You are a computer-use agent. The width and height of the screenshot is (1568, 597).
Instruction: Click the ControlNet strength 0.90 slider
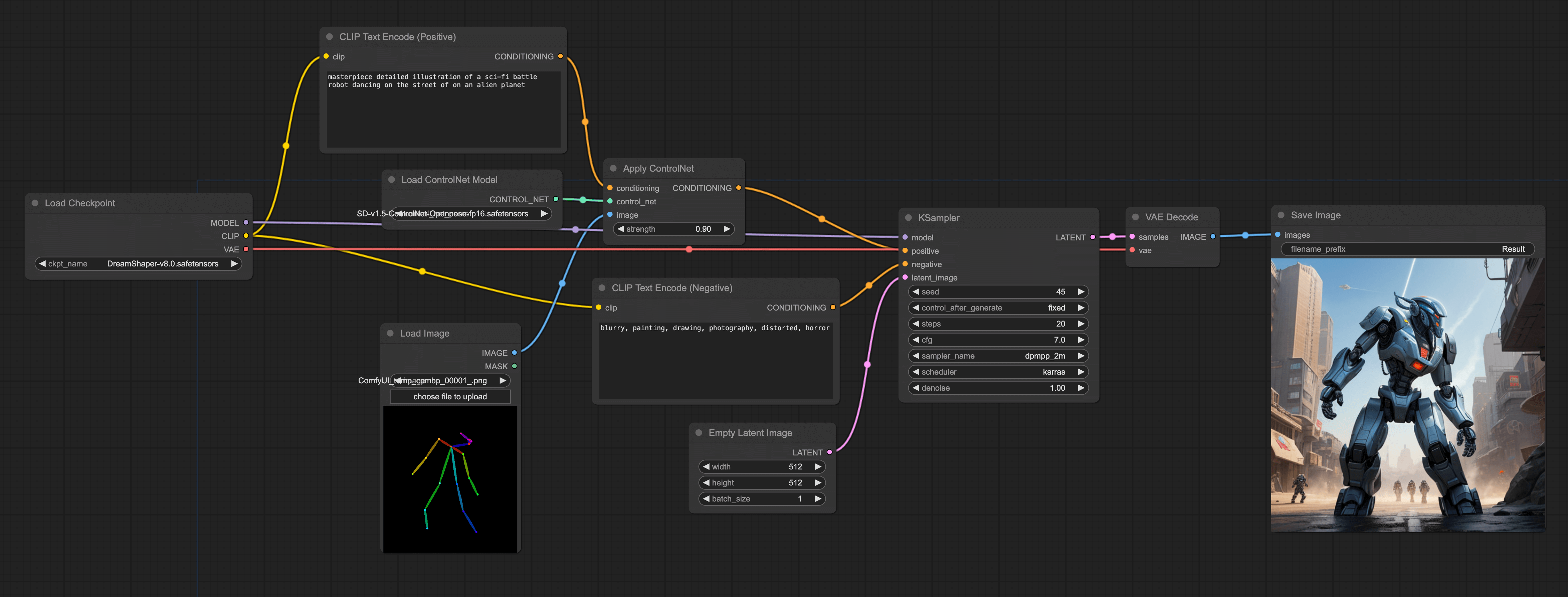point(673,229)
